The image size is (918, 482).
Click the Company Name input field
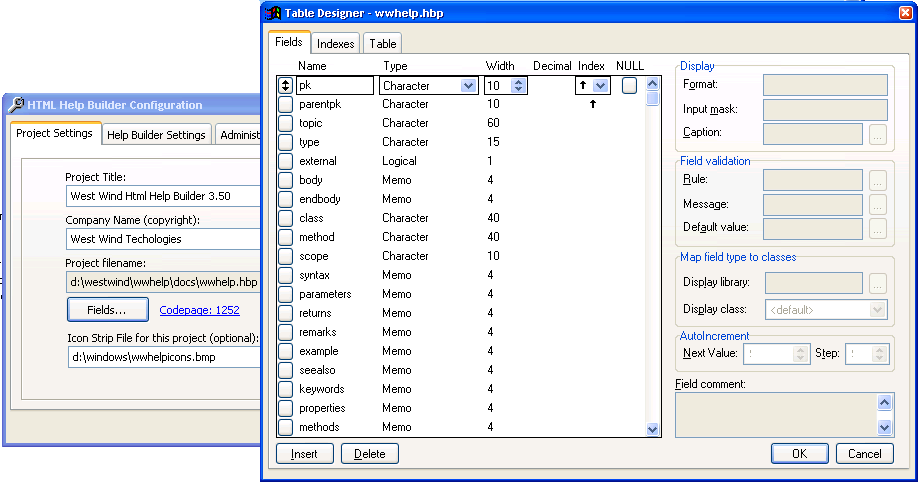point(163,239)
